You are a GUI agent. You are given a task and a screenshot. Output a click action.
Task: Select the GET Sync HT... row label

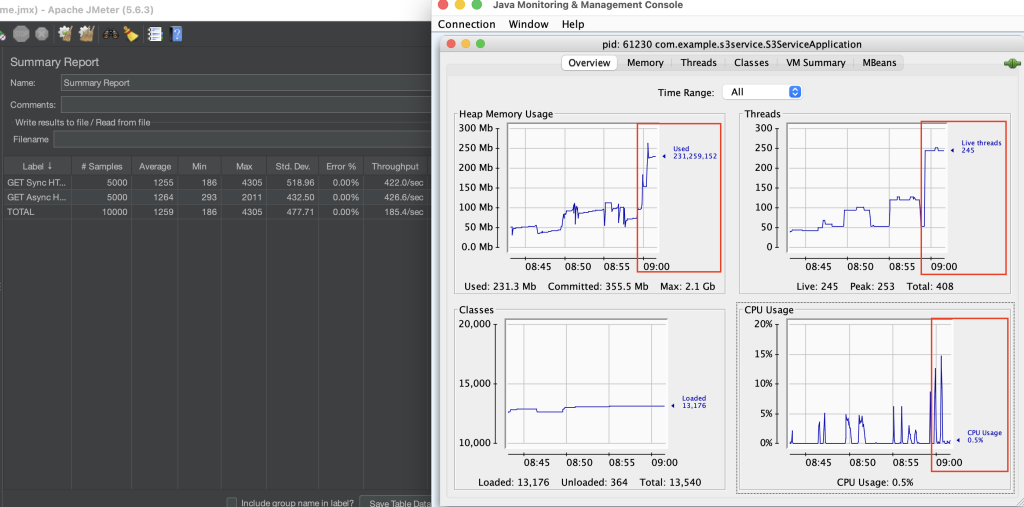(37, 183)
